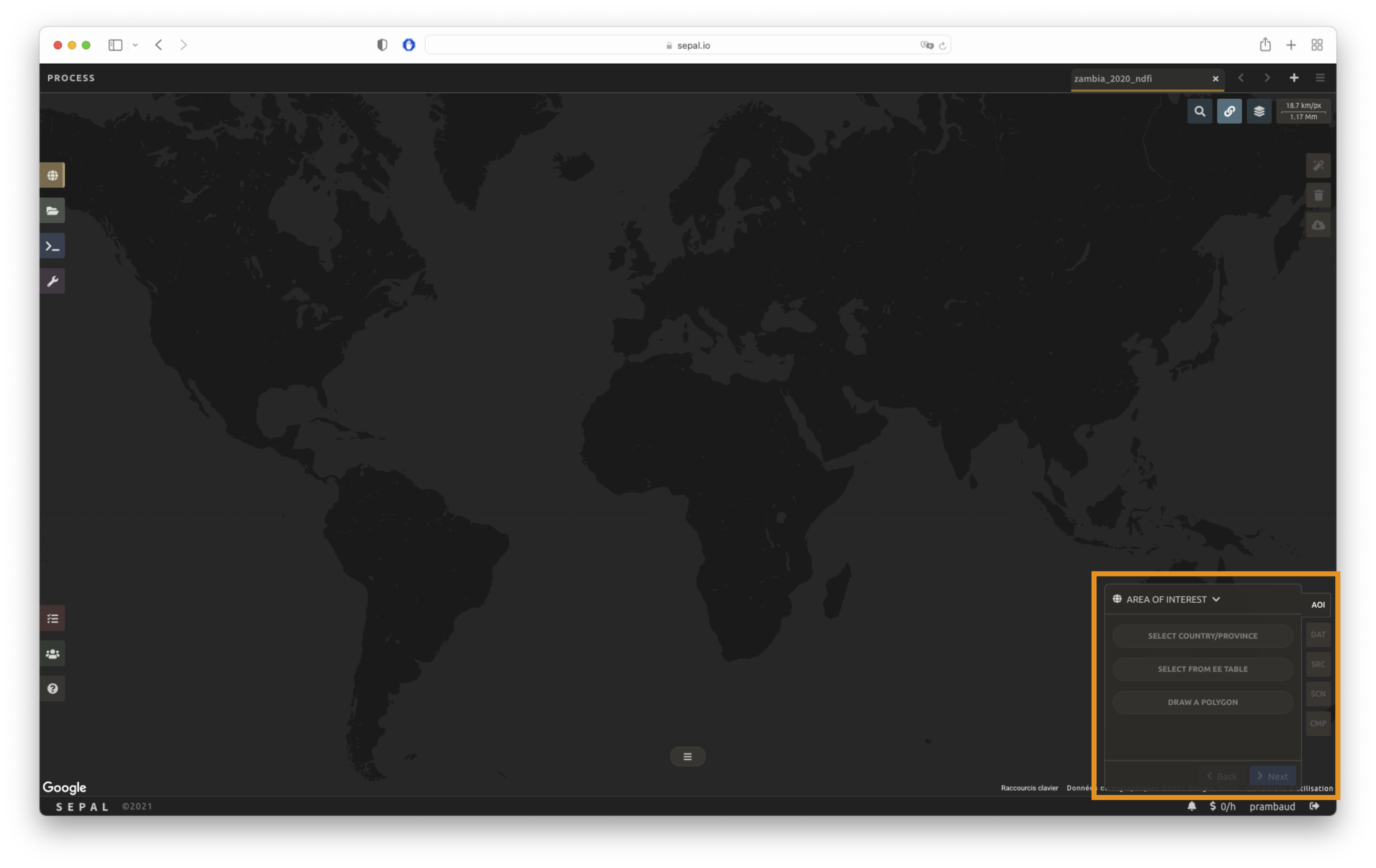This screenshot has width=1376, height=868.
Task: Click the bottom center map menu handle
Action: point(687,757)
